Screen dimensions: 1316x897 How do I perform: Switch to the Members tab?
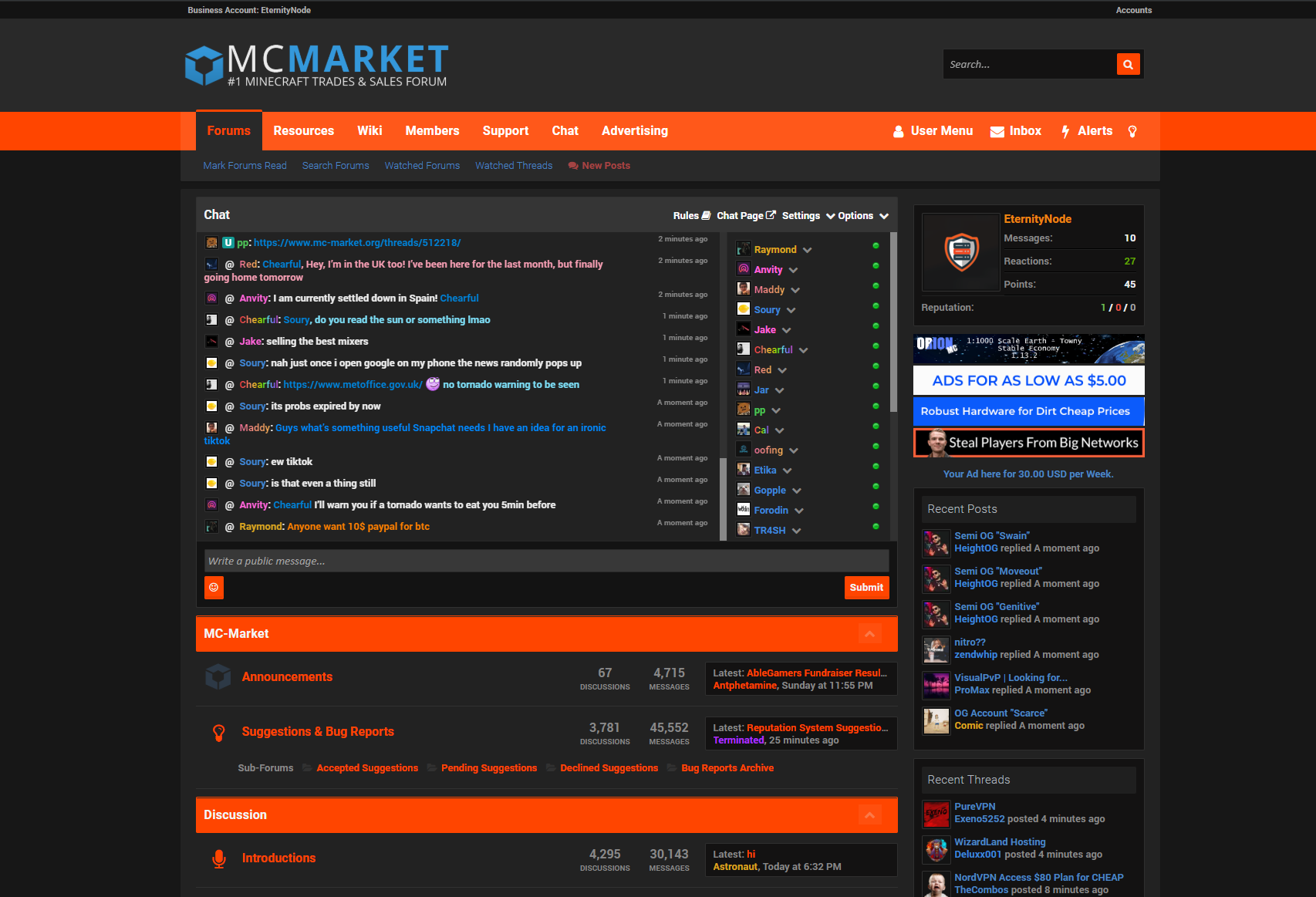pos(432,131)
